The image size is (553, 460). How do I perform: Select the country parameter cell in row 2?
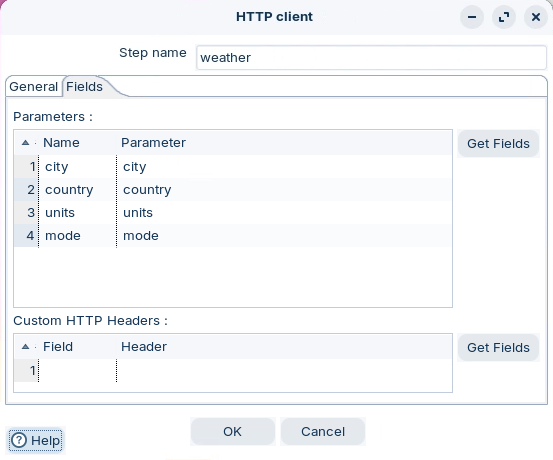(284, 189)
